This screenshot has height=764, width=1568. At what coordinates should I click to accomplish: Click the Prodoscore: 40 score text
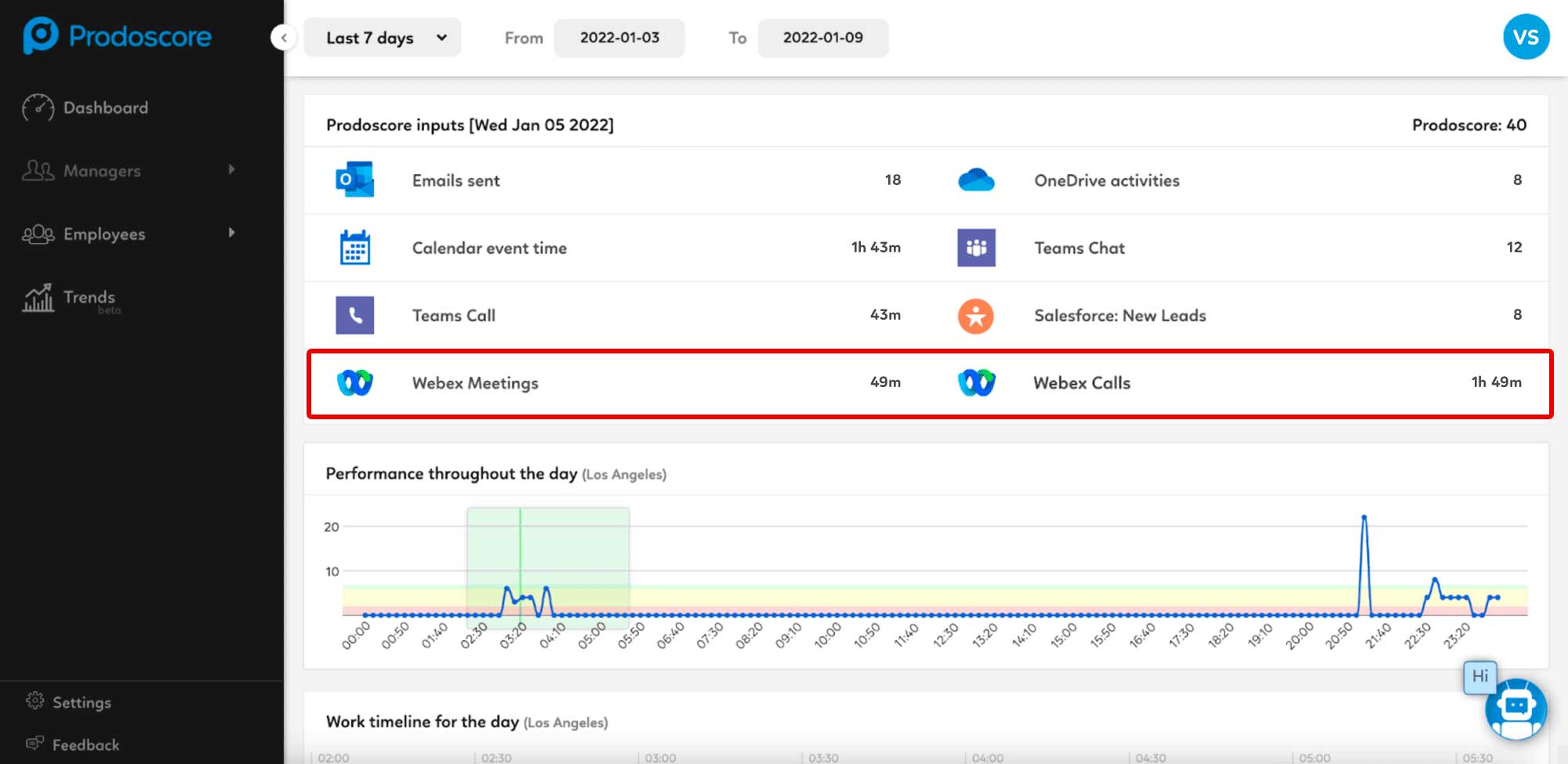point(1468,125)
